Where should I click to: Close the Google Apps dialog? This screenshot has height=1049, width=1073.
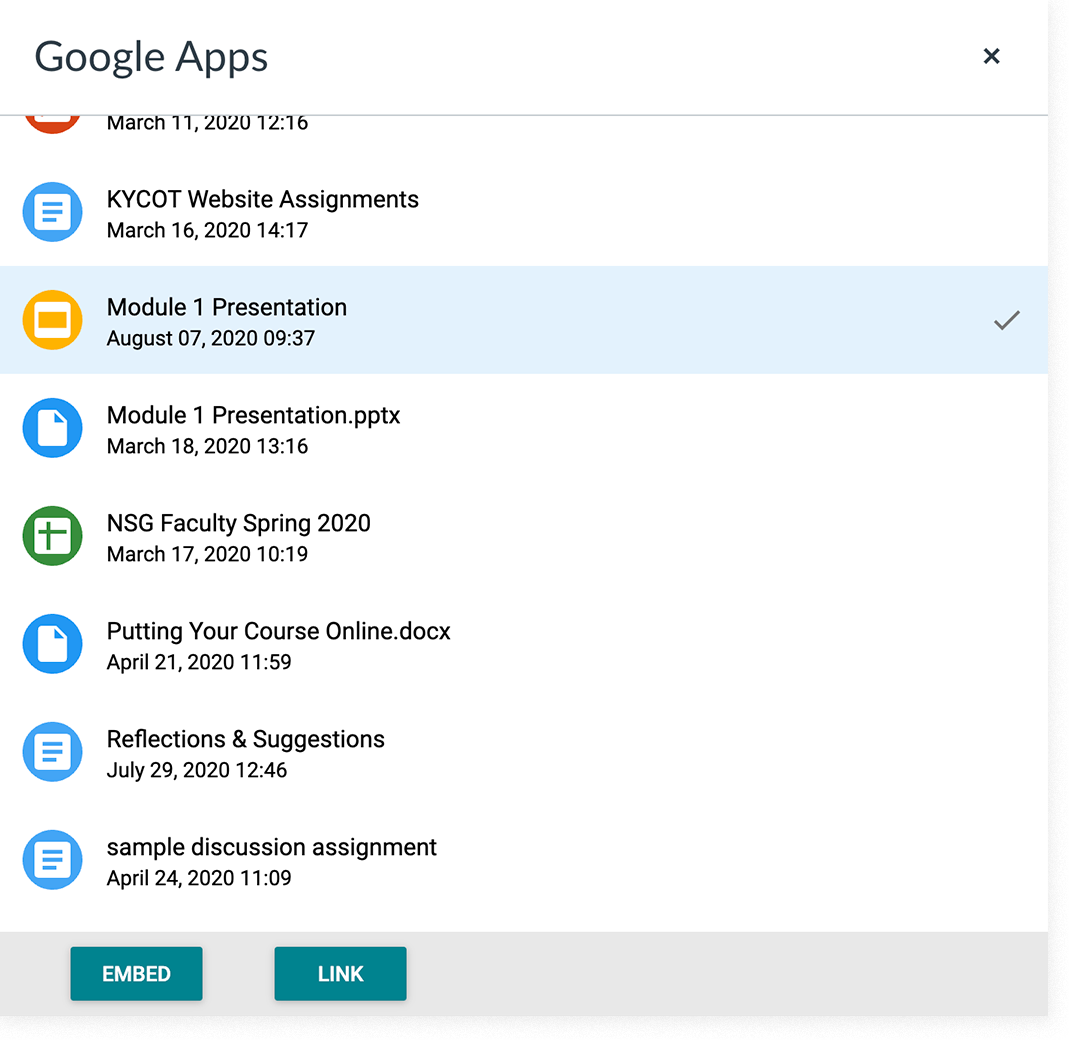(x=991, y=56)
